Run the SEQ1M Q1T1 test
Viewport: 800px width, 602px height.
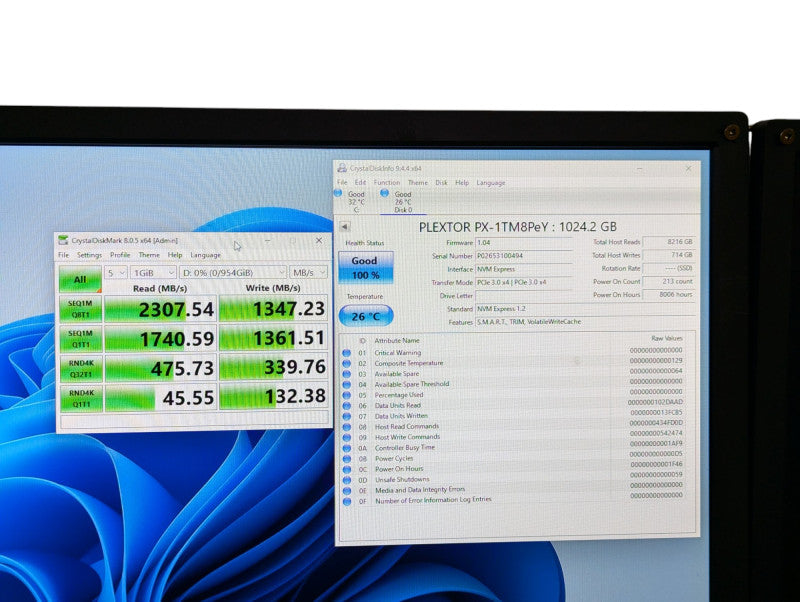pyautogui.click(x=81, y=339)
